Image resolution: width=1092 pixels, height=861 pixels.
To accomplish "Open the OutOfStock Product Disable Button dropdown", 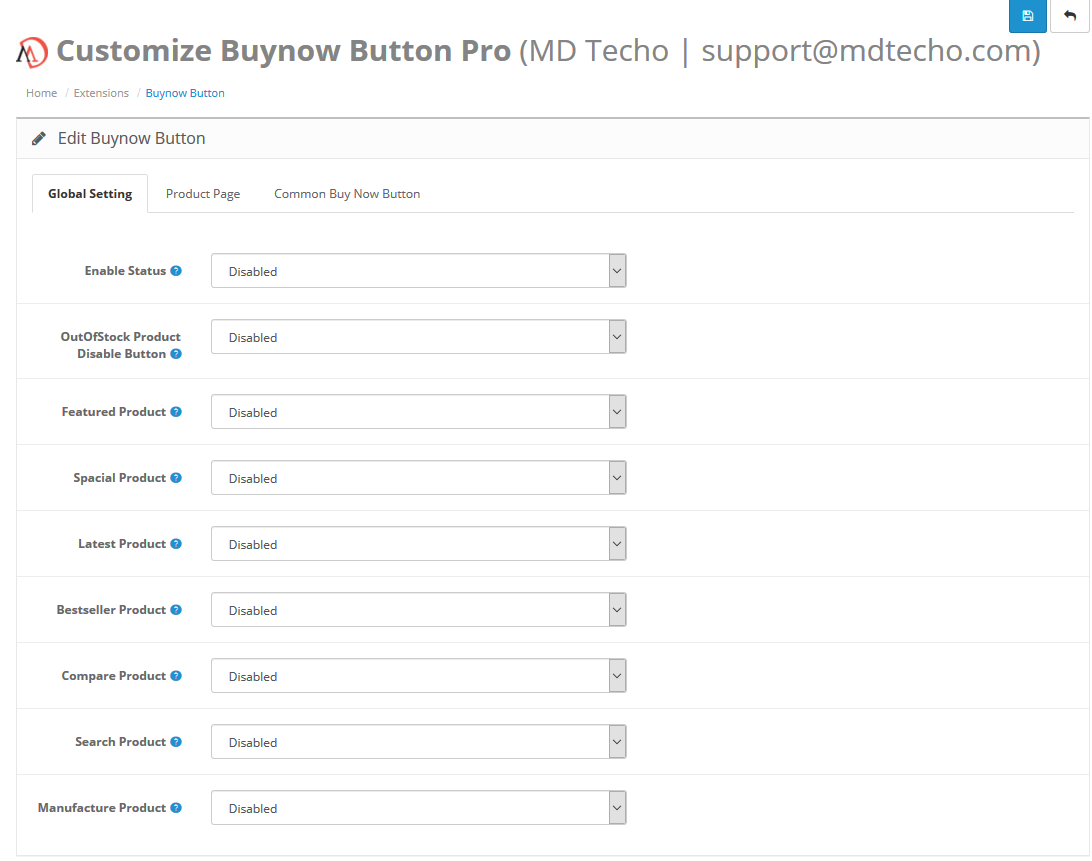I will 419,337.
